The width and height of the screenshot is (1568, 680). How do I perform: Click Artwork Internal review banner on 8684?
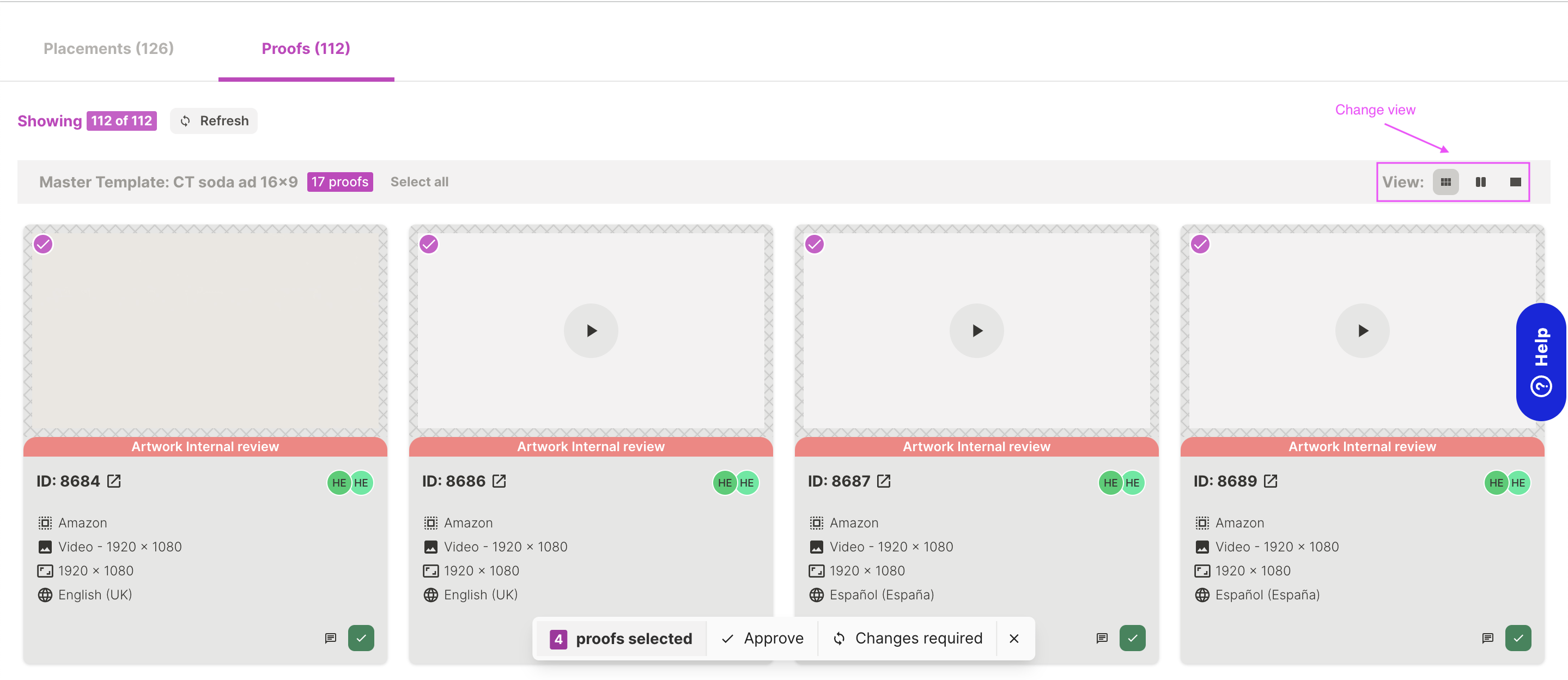(x=205, y=446)
